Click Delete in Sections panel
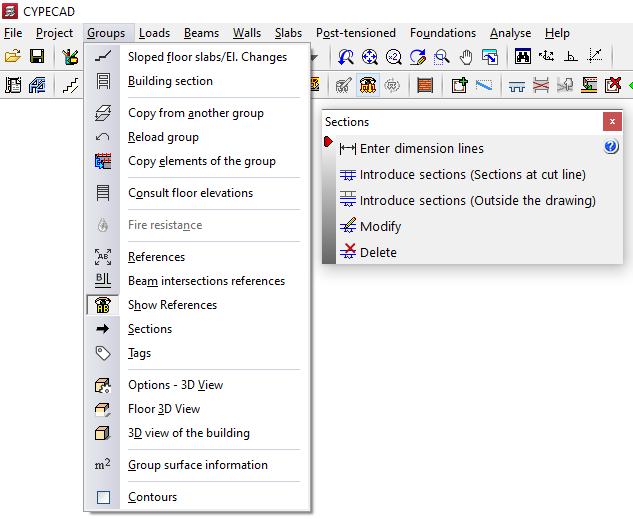This screenshot has height=519, width=633. point(378,252)
